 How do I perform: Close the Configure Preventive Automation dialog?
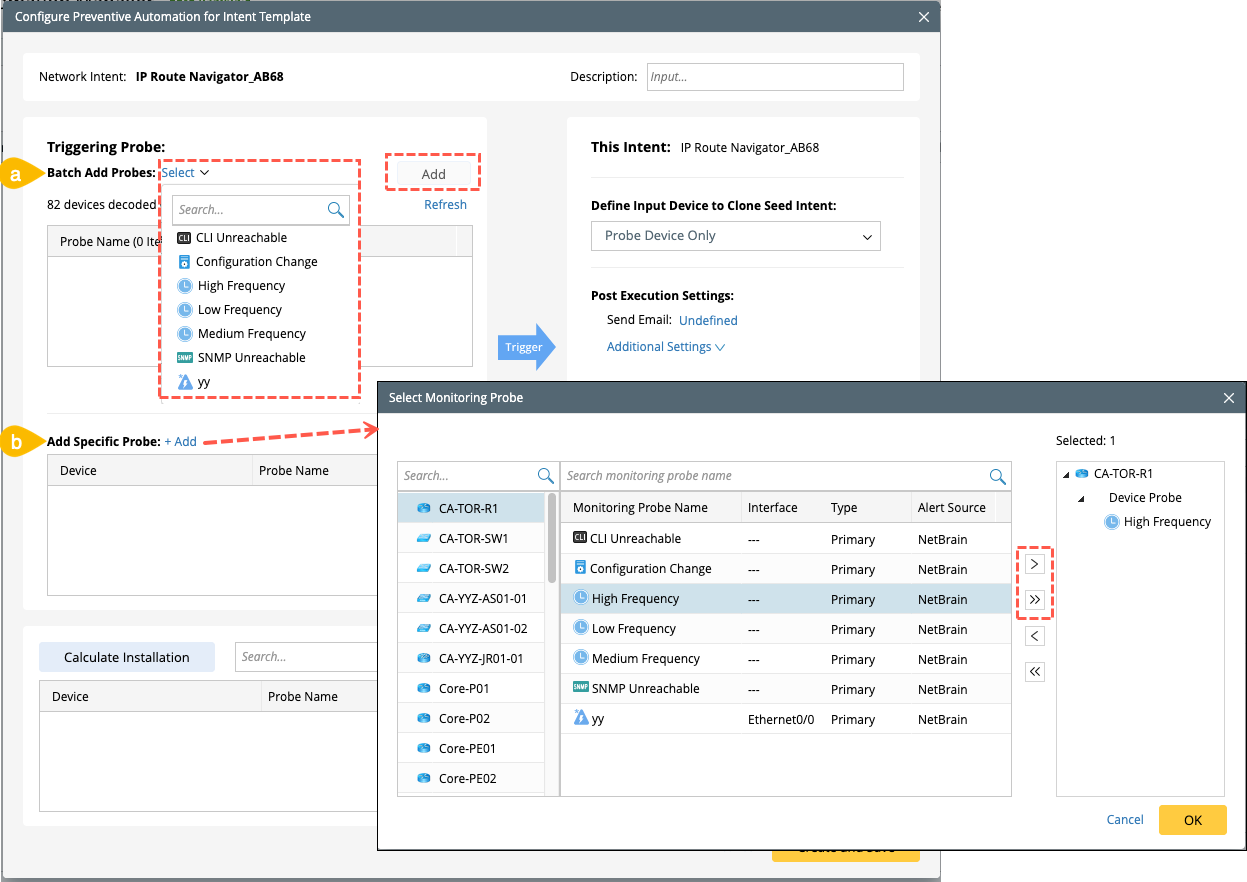pos(924,17)
